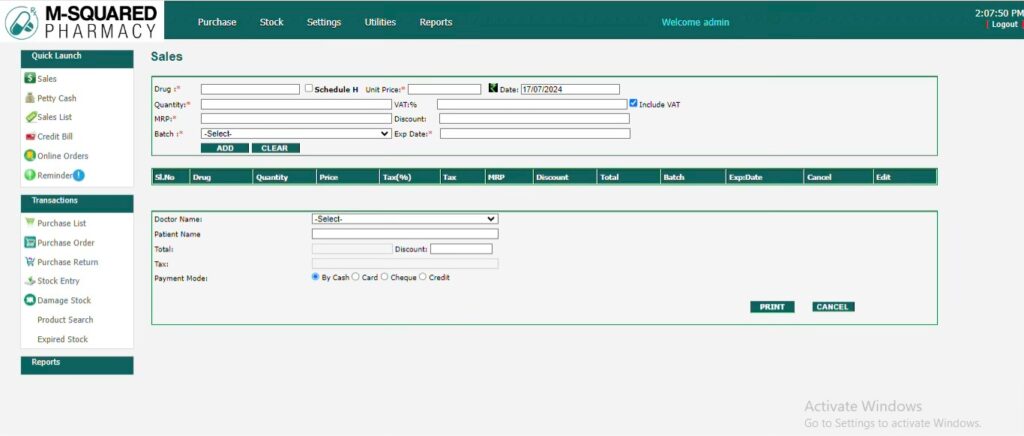Open Sales List via its tag icon
The height and width of the screenshot is (436, 1024).
click(30, 117)
